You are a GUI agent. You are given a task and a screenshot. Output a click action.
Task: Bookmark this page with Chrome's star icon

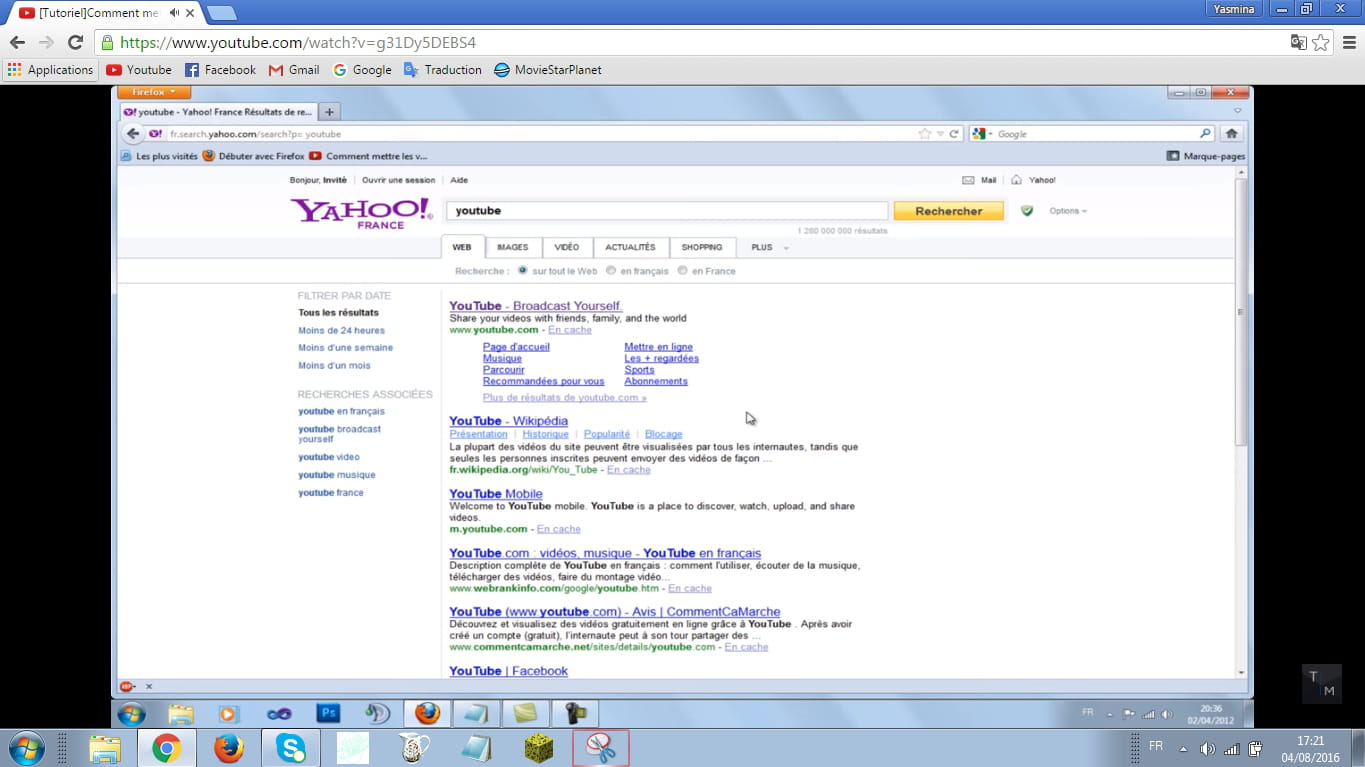(1321, 43)
